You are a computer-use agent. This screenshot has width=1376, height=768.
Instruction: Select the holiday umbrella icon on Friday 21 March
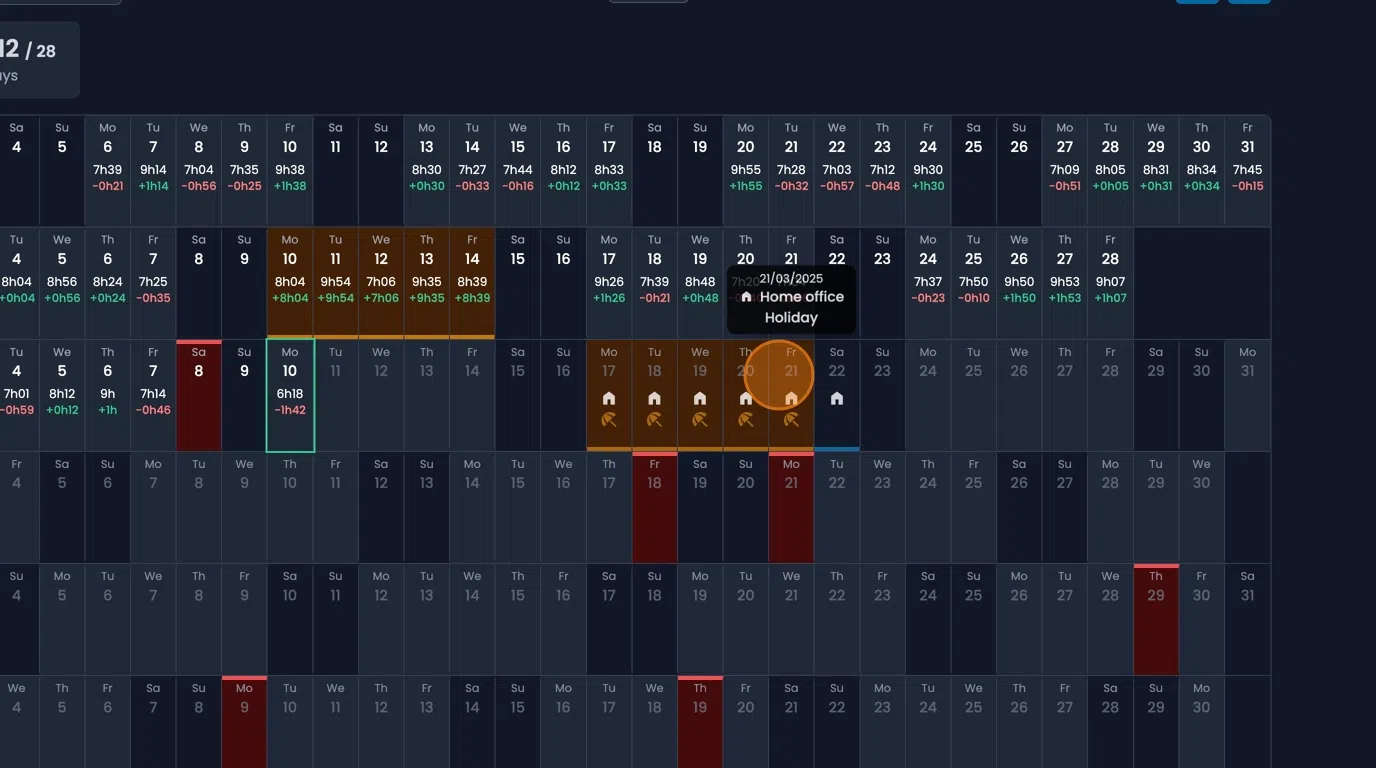coord(791,420)
